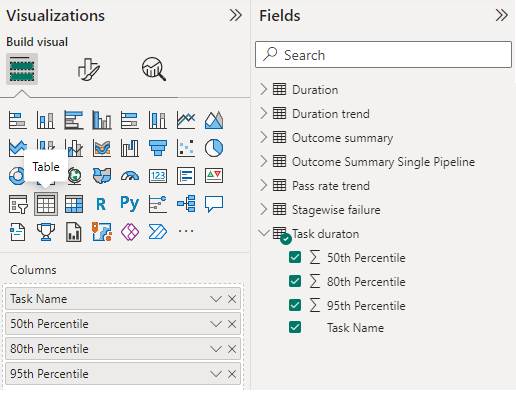Select the KPI visual
Viewport: 516px width, 393px height.
pos(214,176)
